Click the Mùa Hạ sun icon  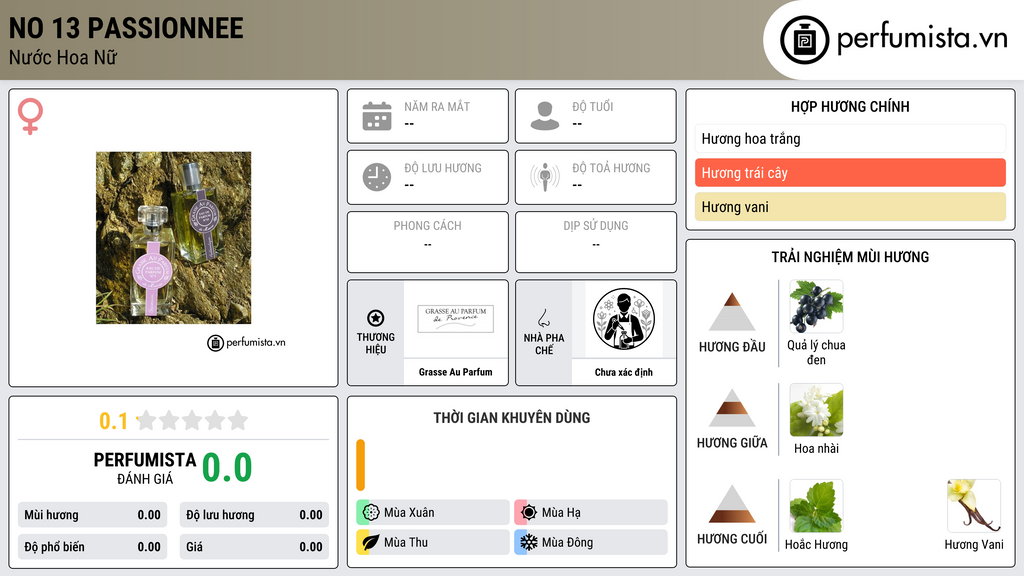[x=529, y=513]
